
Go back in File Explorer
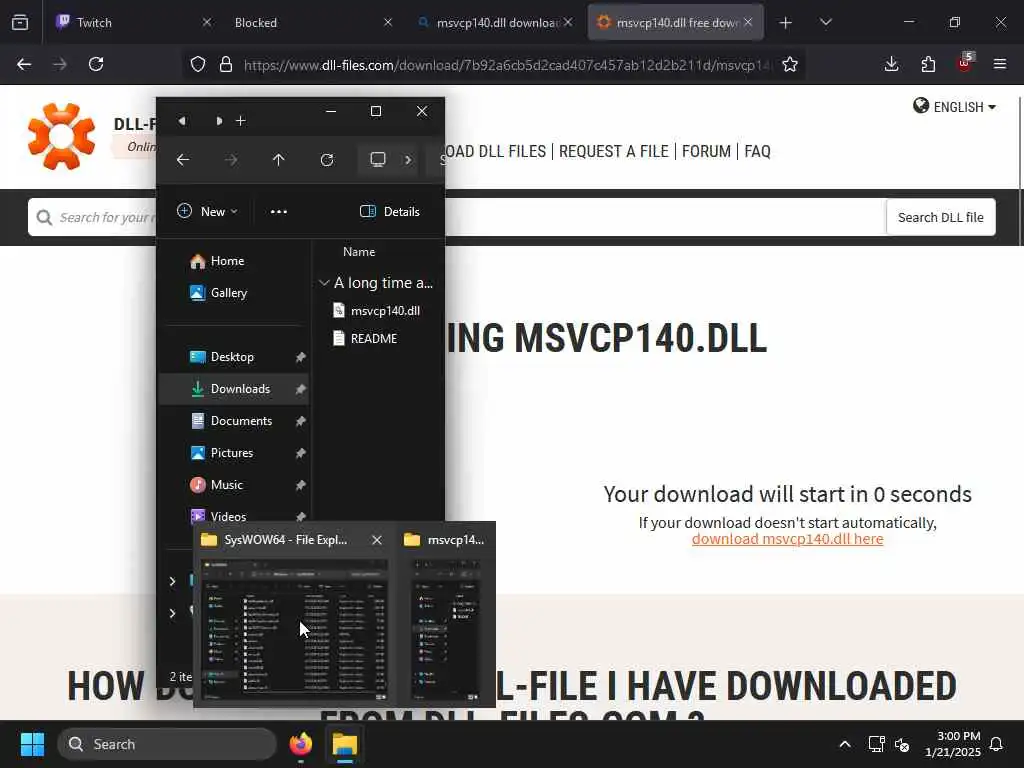[183, 160]
